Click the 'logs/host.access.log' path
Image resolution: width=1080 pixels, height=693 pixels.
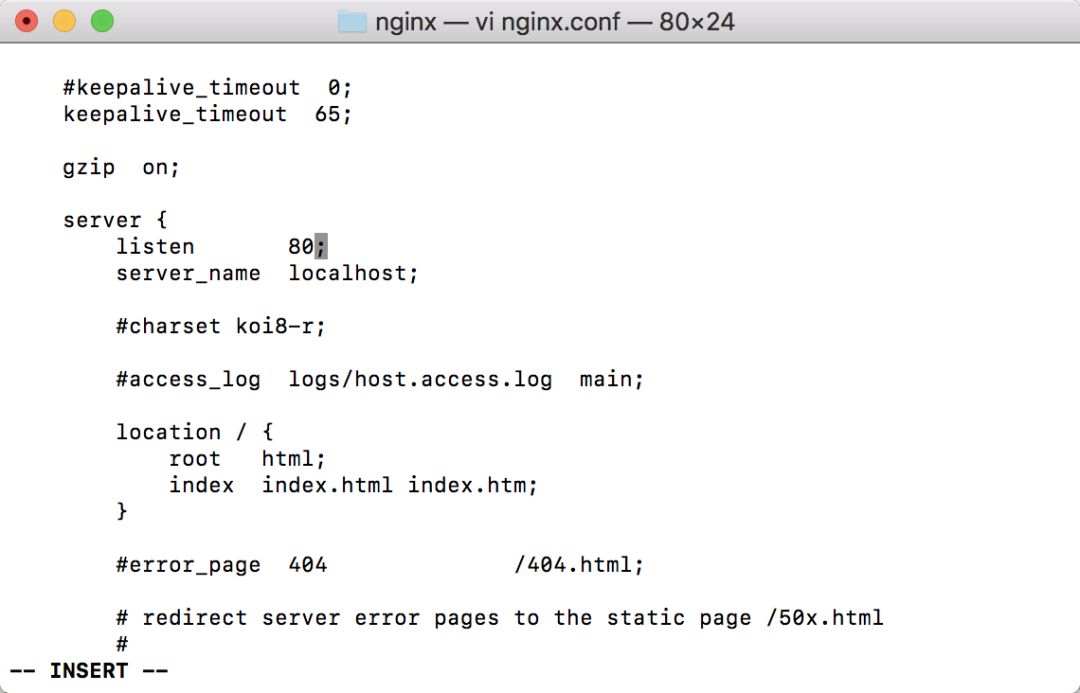pyautogui.click(x=420, y=380)
